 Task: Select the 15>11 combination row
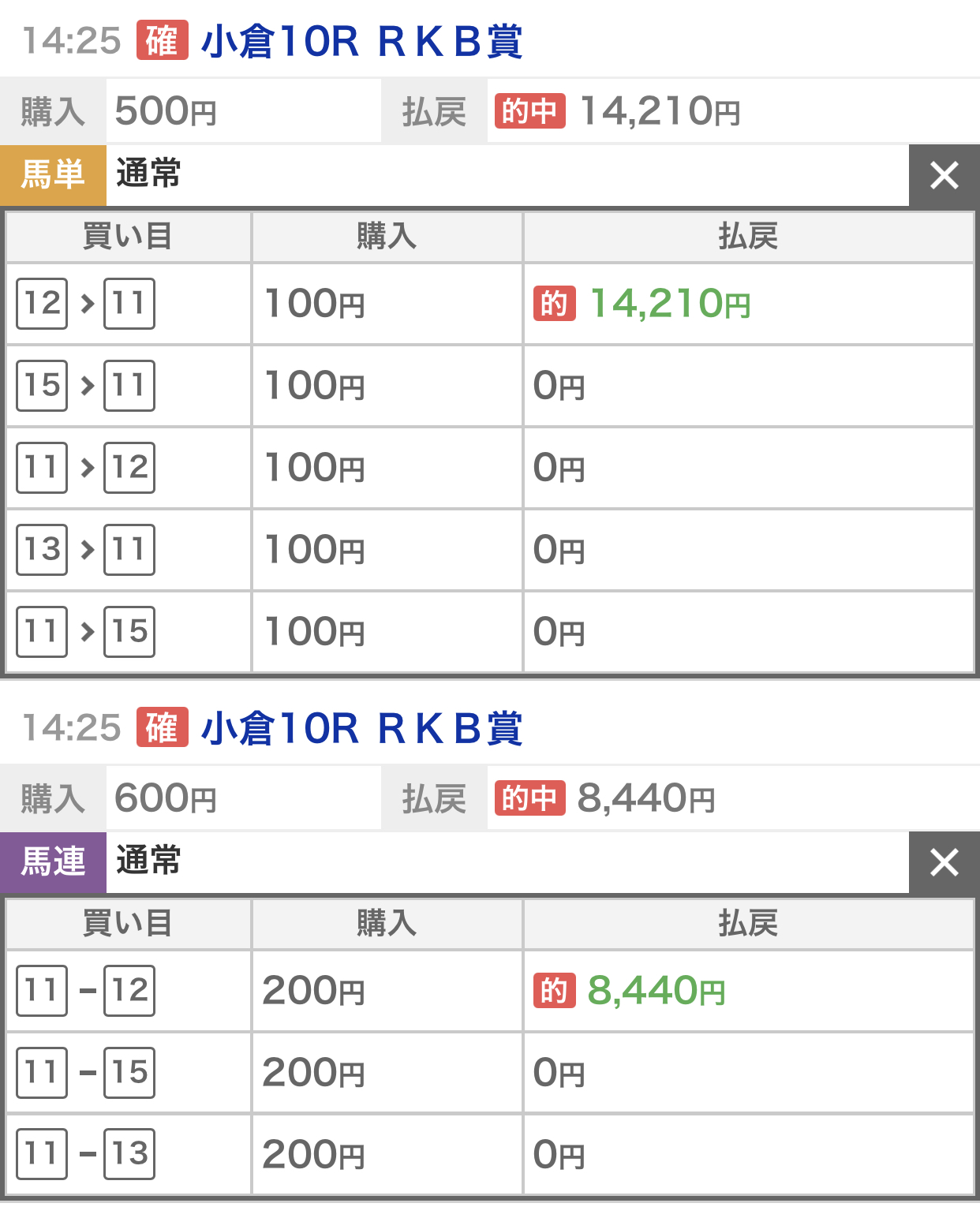[490, 386]
